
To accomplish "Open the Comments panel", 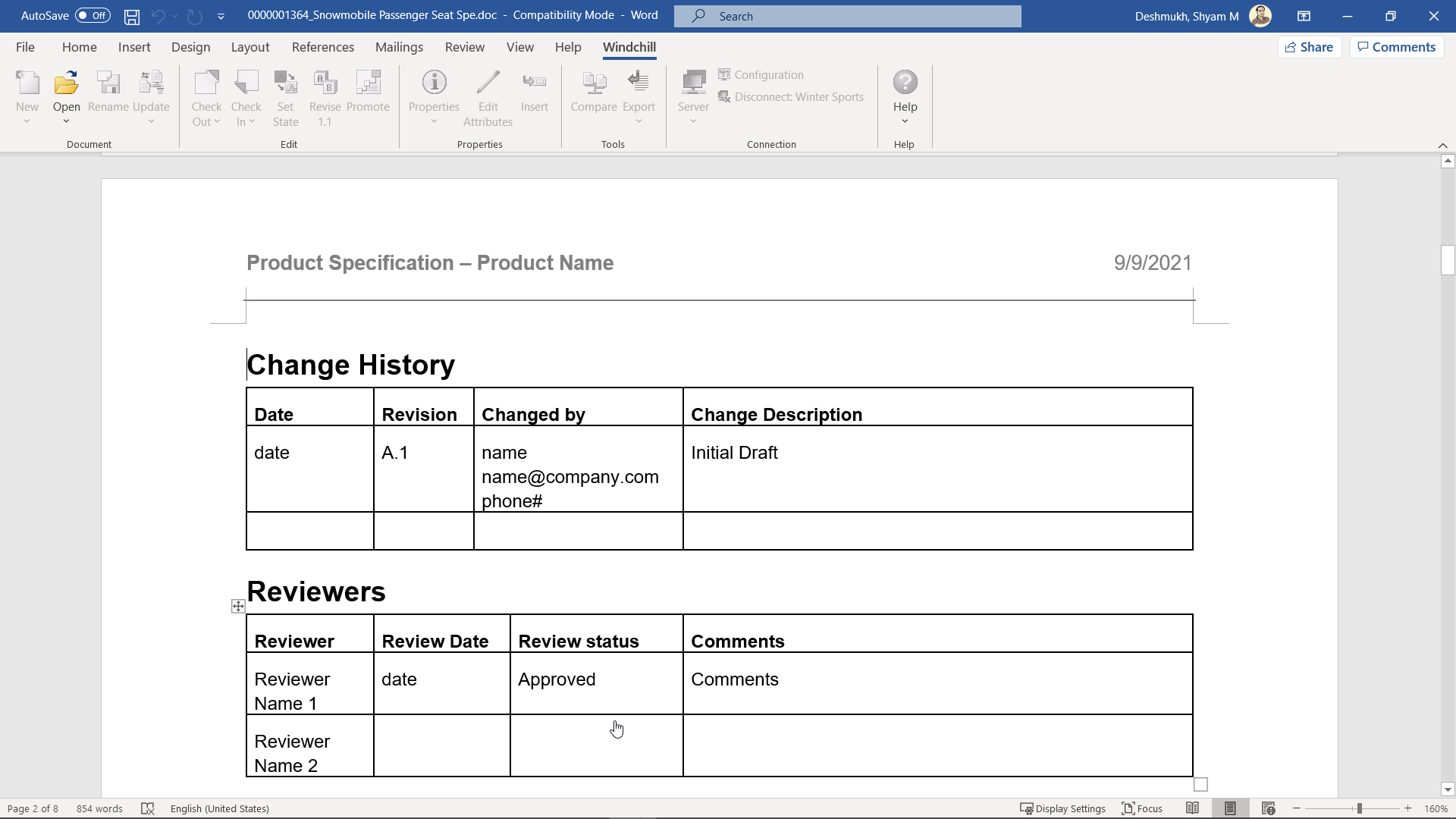I will click(x=1395, y=46).
